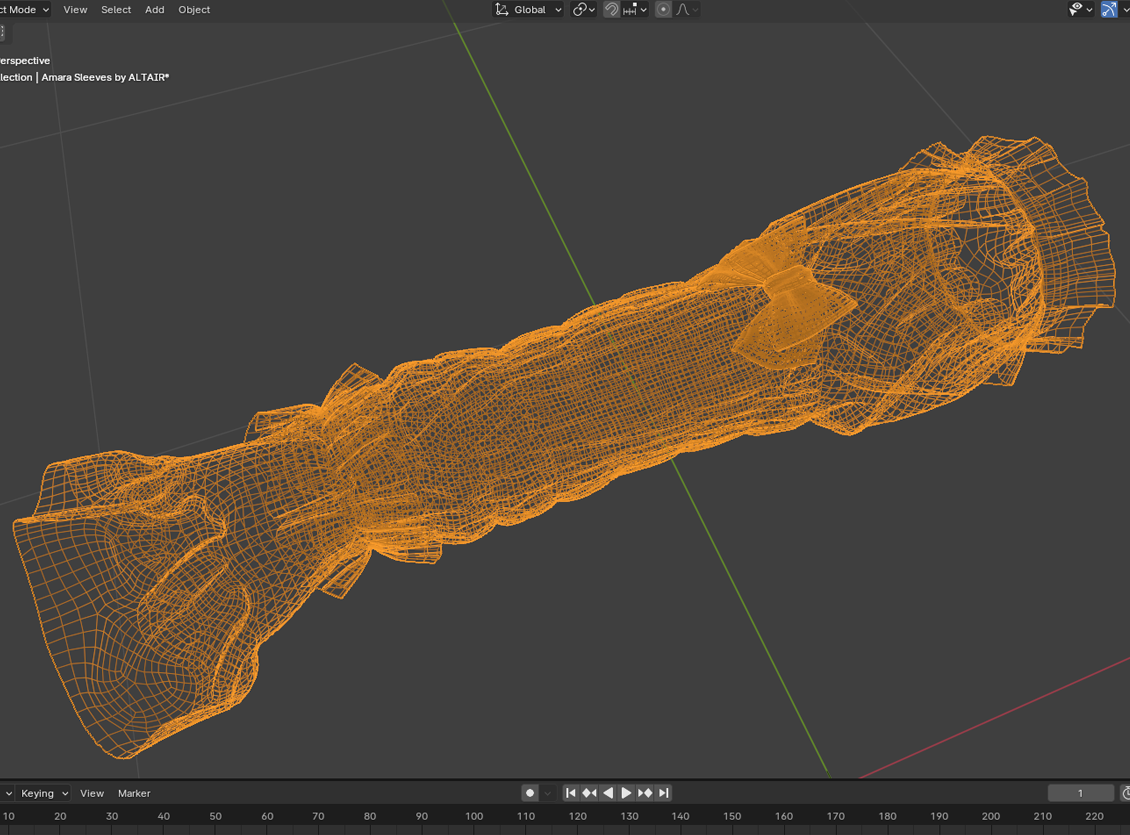Image resolution: width=1130 pixels, height=835 pixels.
Task: Open the Add menu
Action: click(x=155, y=9)
